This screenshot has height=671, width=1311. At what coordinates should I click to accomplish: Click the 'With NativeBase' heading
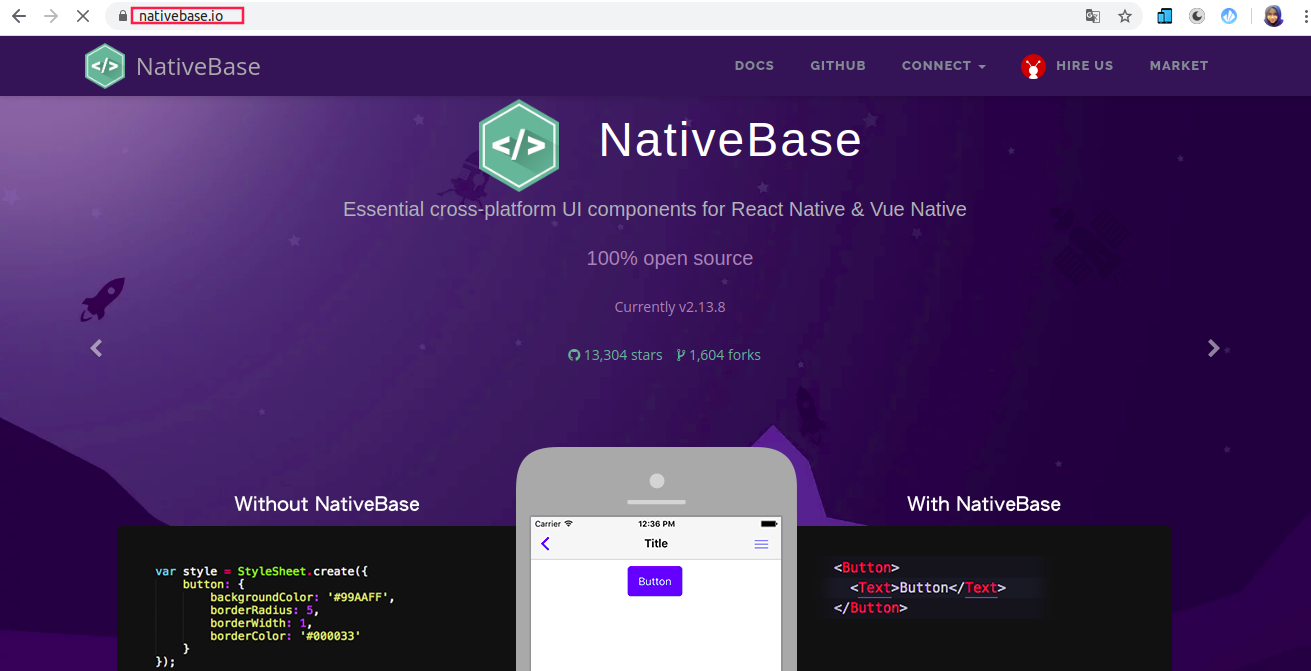pos(984,504)
